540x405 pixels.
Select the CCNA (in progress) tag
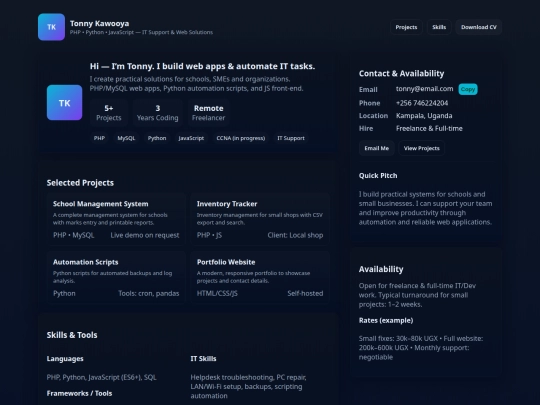click(241, 138)
